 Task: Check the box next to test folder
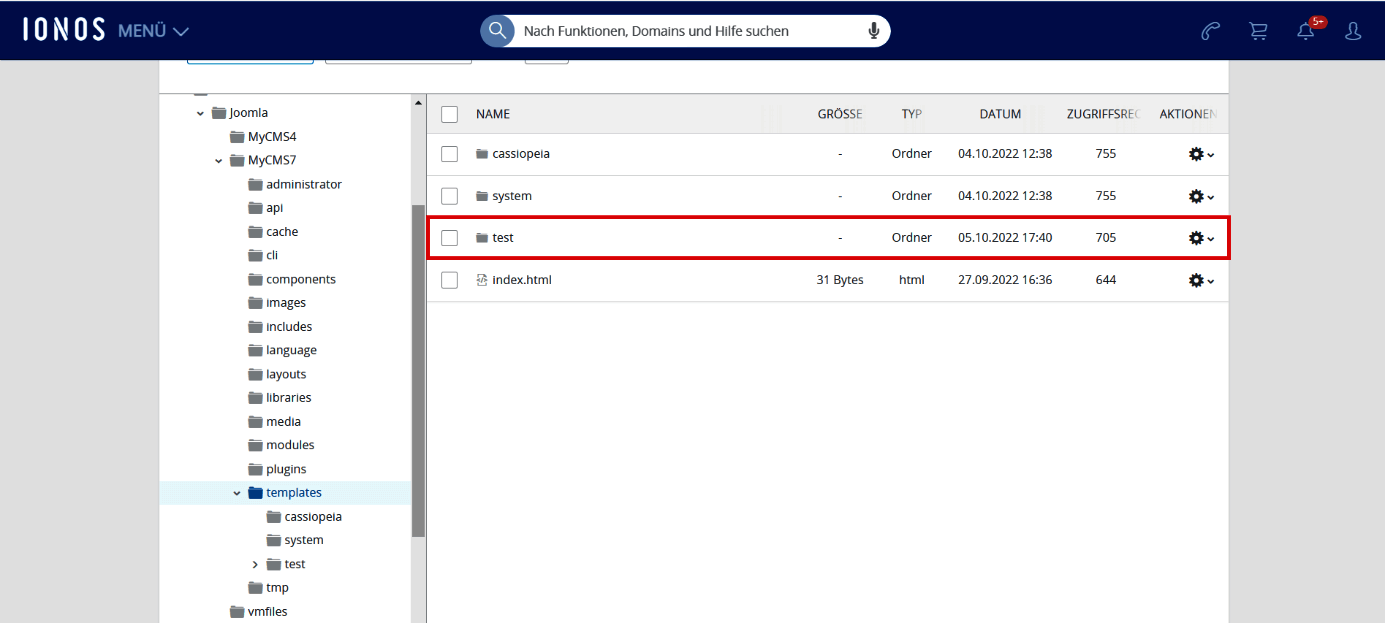(450, 238)
